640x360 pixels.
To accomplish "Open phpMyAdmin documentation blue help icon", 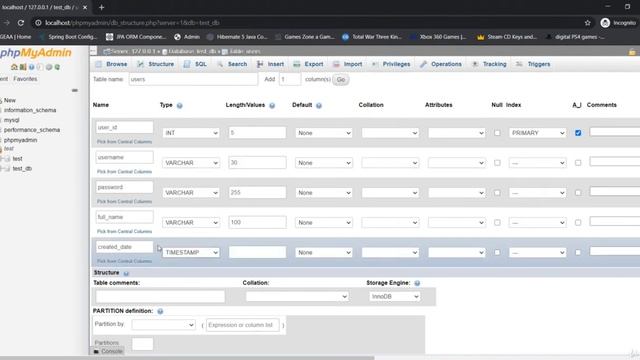I will [31, 67].
